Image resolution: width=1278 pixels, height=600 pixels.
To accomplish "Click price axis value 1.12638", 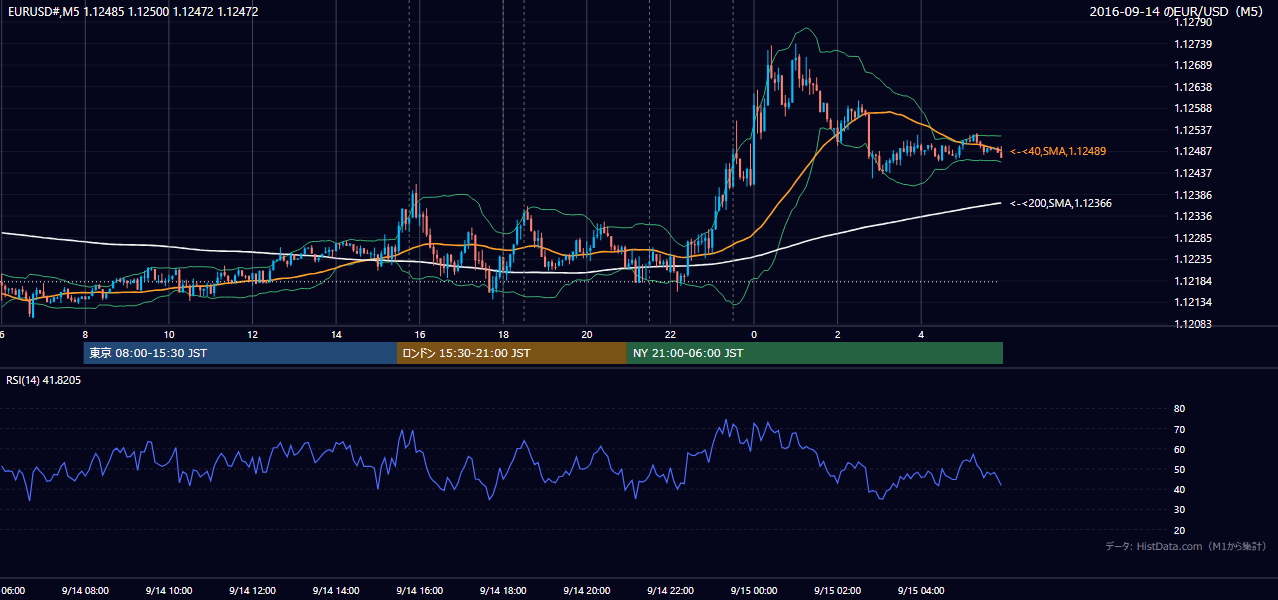I will 1194,87.
